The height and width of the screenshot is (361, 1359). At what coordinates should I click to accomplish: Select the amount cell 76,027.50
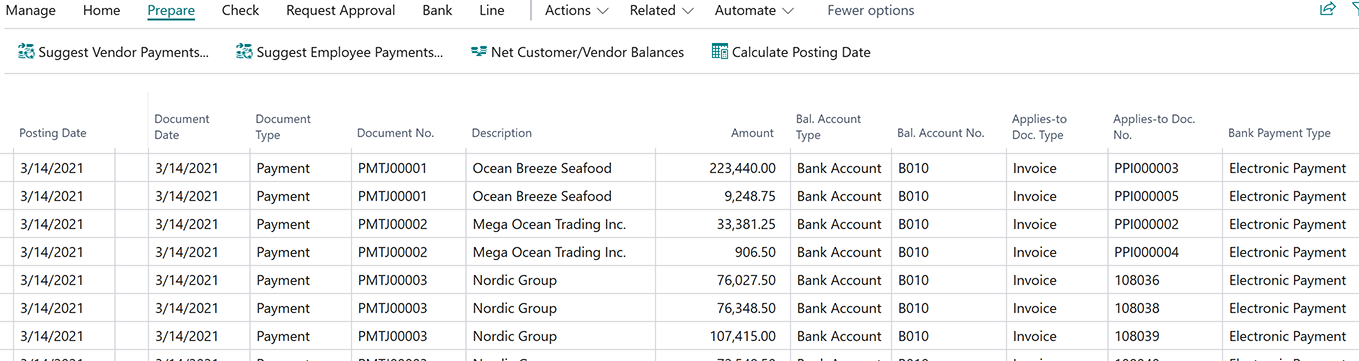pyautogui.click(x=723, y=280)
